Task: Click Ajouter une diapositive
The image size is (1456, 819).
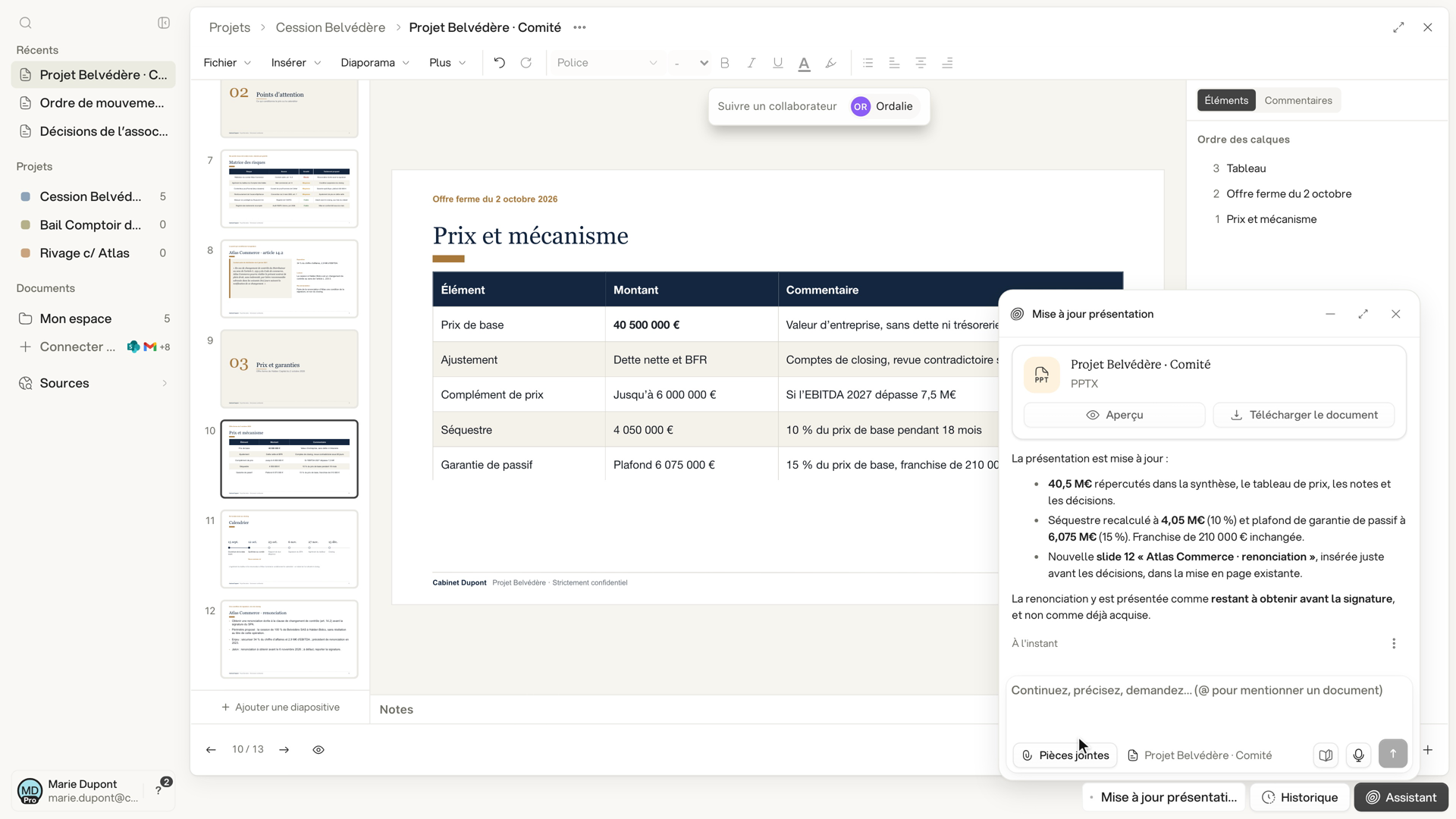Action: click(281, 707)
